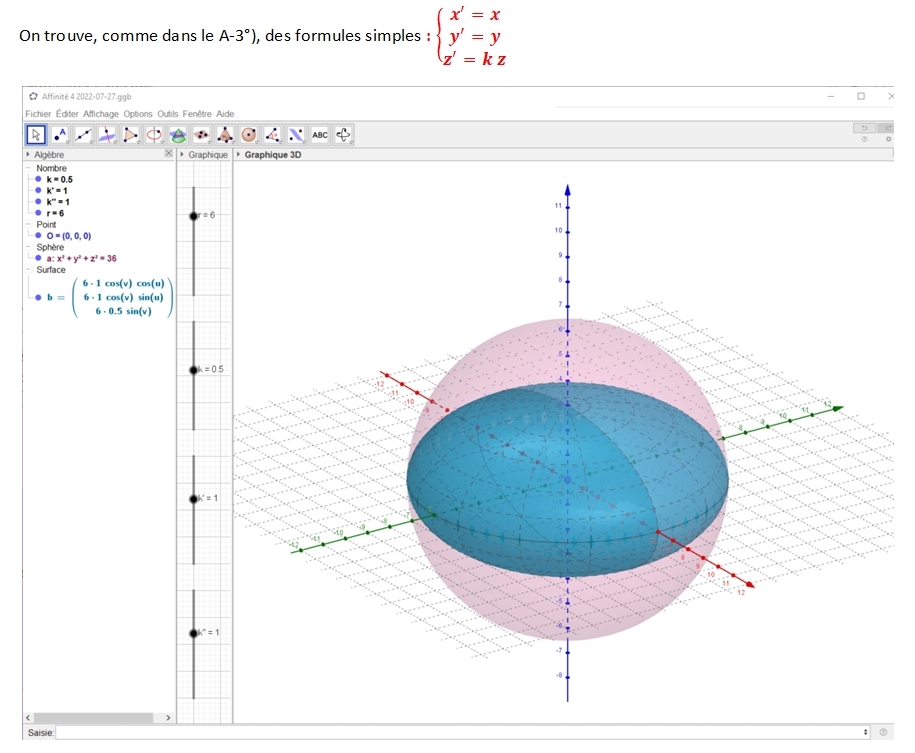Select the Reflect about plane tool
915x753 pixels.
[296, 135]
